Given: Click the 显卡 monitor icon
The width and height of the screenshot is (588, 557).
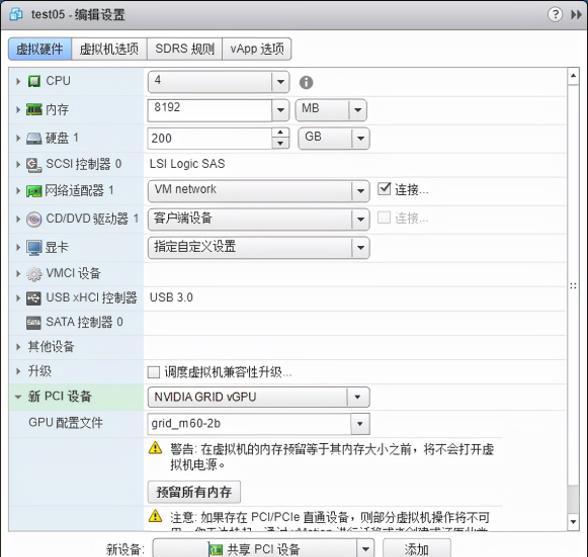Looking at the screenshot, I should [34, 248].
